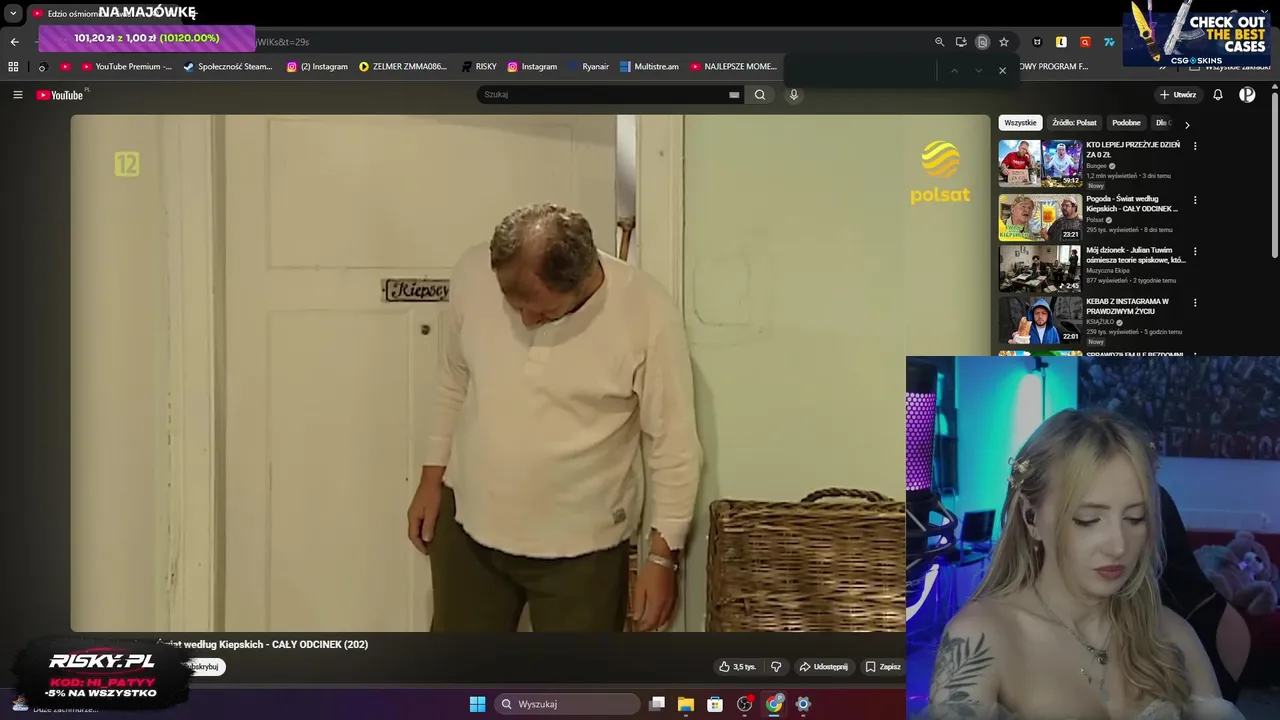The height and width of the screenshot is (720, 1280).
Task: Share the video with Udostępnij
Action: point(823,667)
